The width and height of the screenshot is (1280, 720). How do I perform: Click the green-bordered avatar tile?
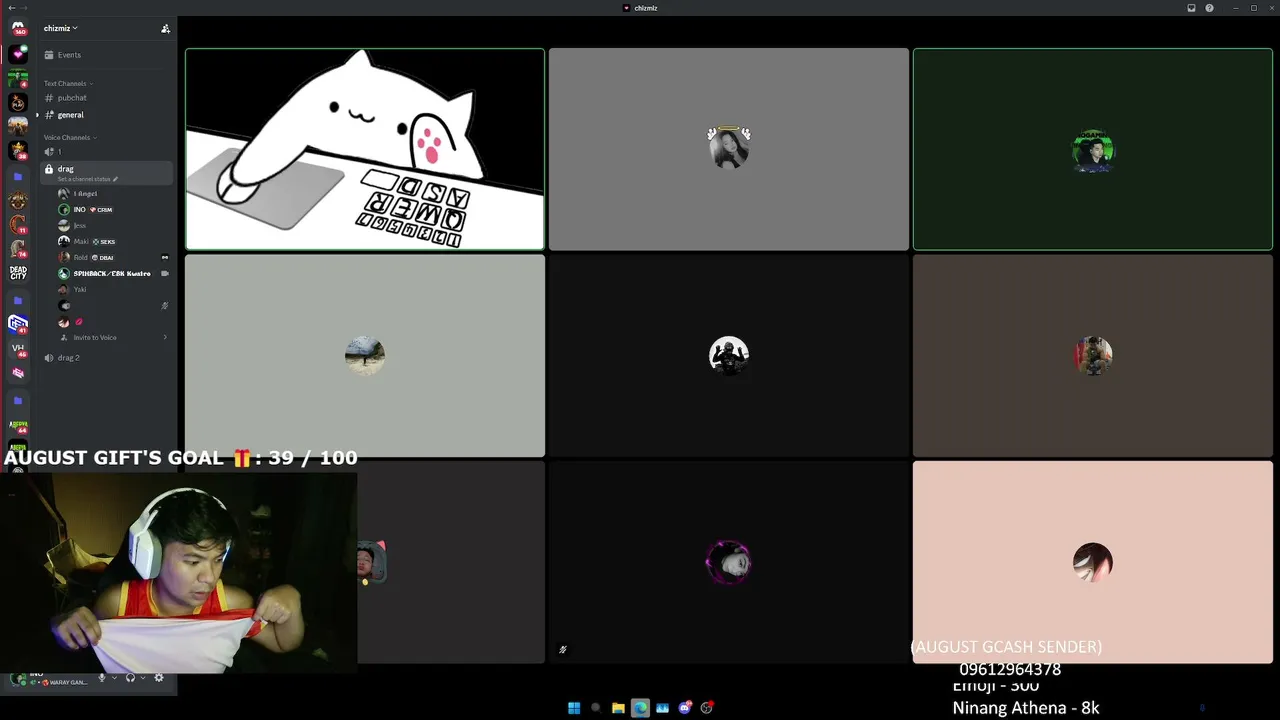[x=1093, y=149]
